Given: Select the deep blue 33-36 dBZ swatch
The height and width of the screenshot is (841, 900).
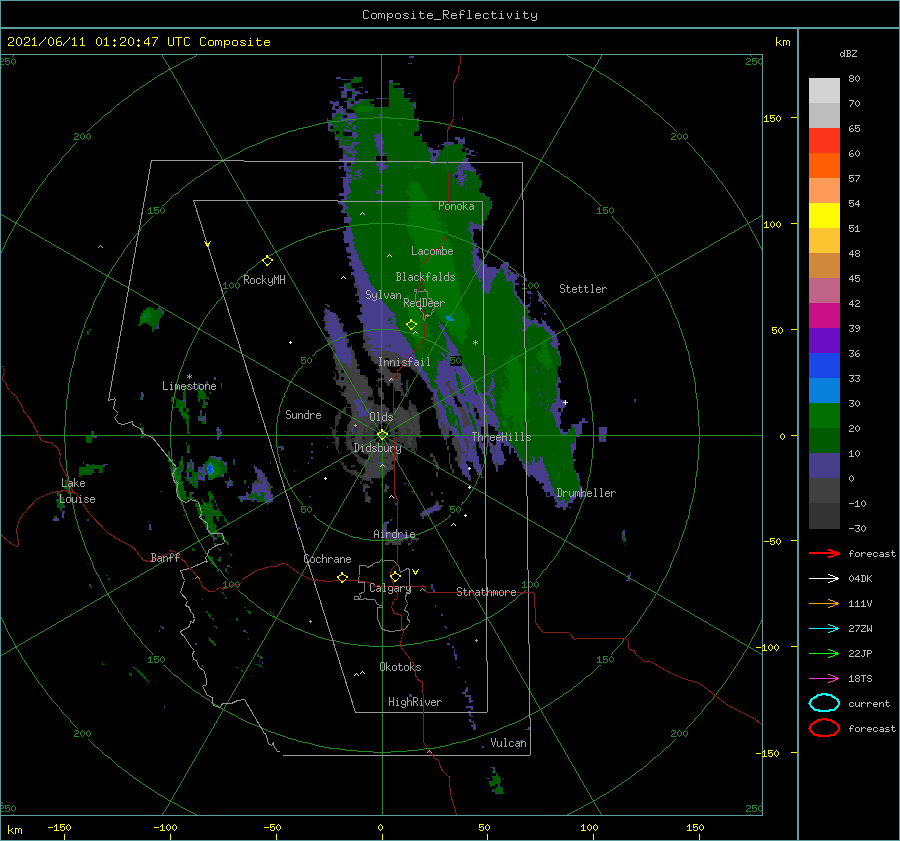Looking at the screenshot, I should point(824,366).
